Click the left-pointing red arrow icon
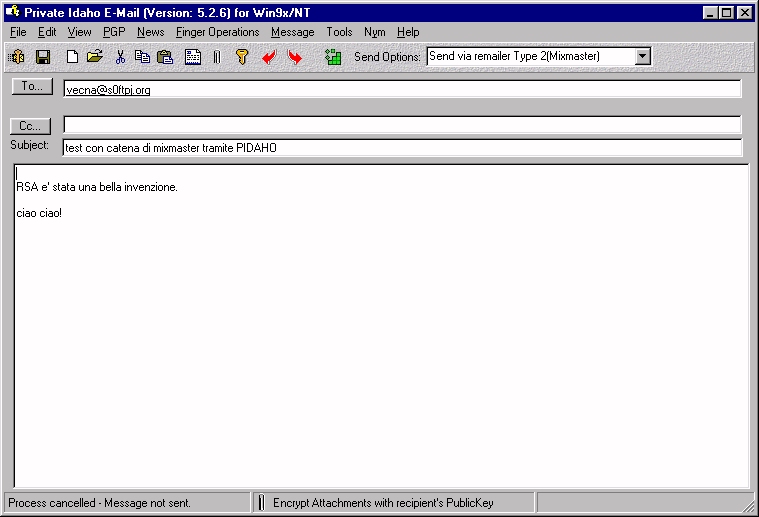 click(x=269, y=57)
